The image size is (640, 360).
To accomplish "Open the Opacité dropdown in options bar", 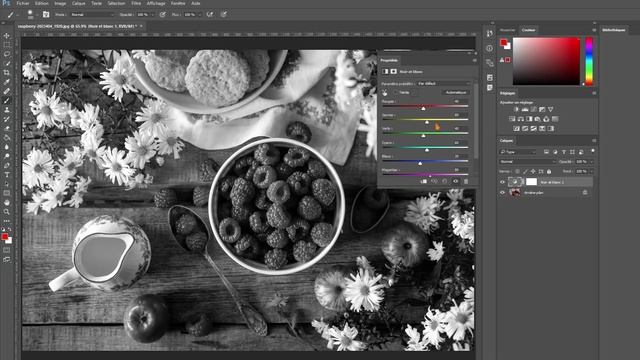I will [x=152, y=14].
